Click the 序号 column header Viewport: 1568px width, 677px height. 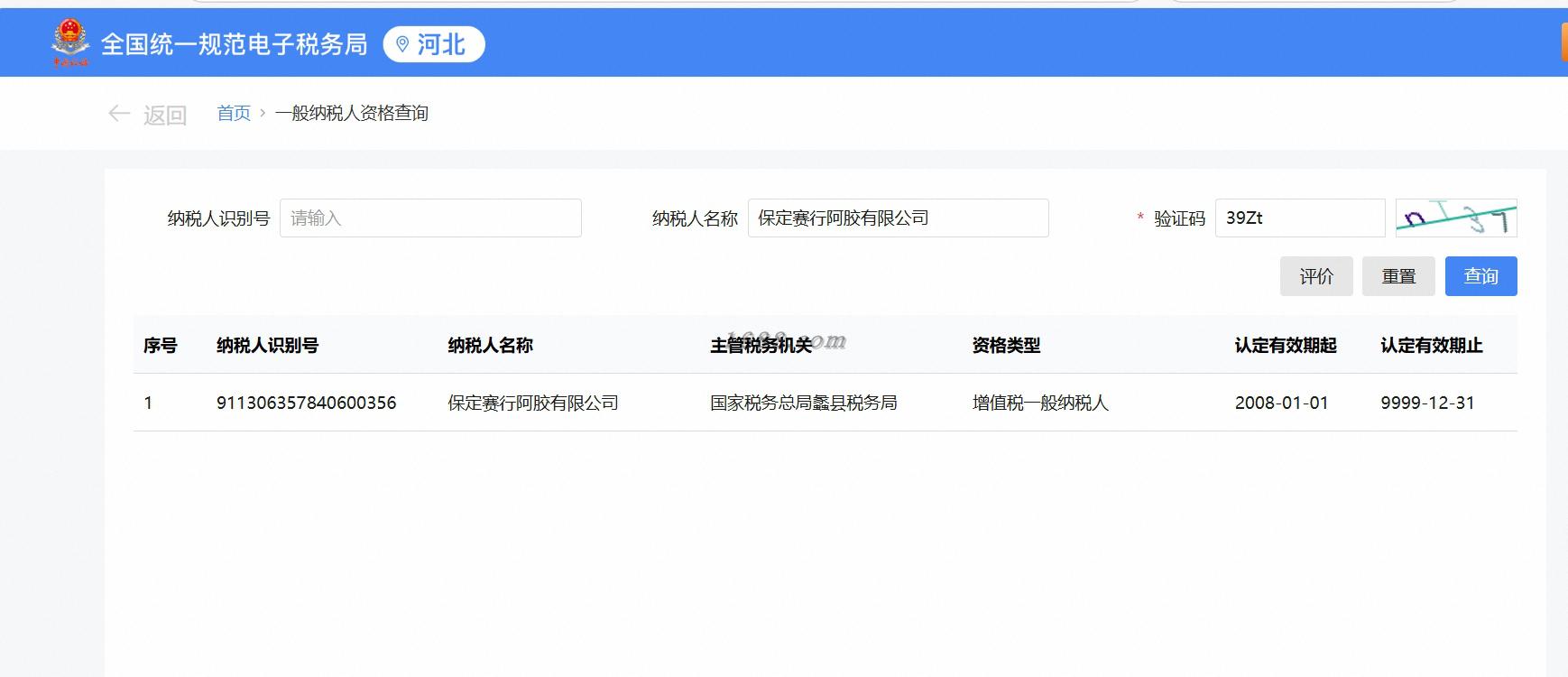point(161,346)
